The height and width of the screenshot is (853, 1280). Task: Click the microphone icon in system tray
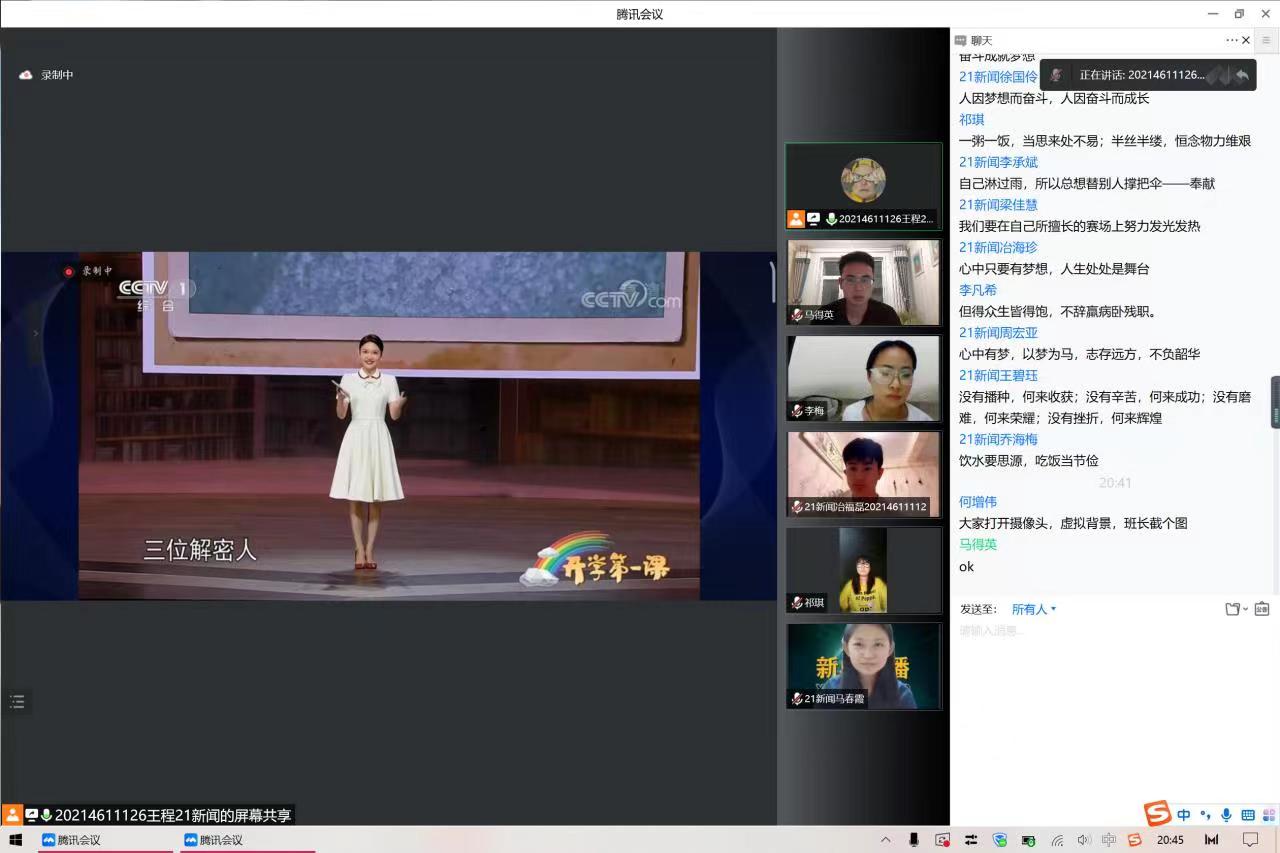(x=913, y=840)
